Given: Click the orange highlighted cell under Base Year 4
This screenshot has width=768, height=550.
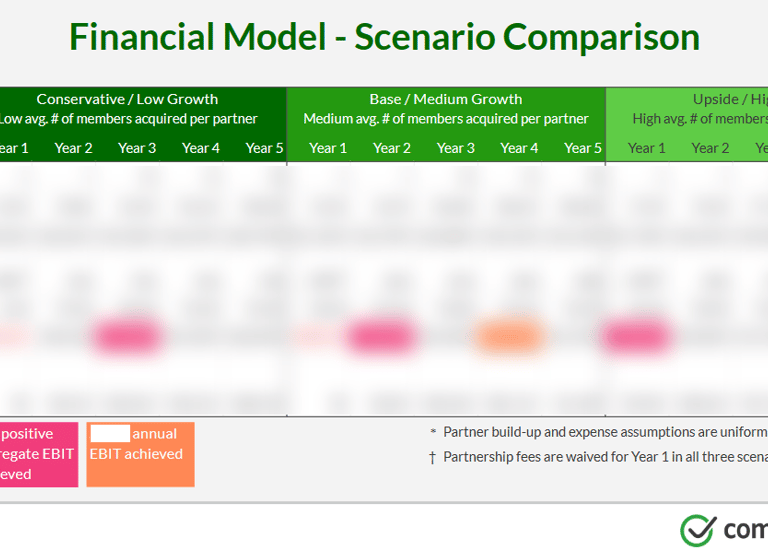Looking at the screenshot, I should 510,336.
